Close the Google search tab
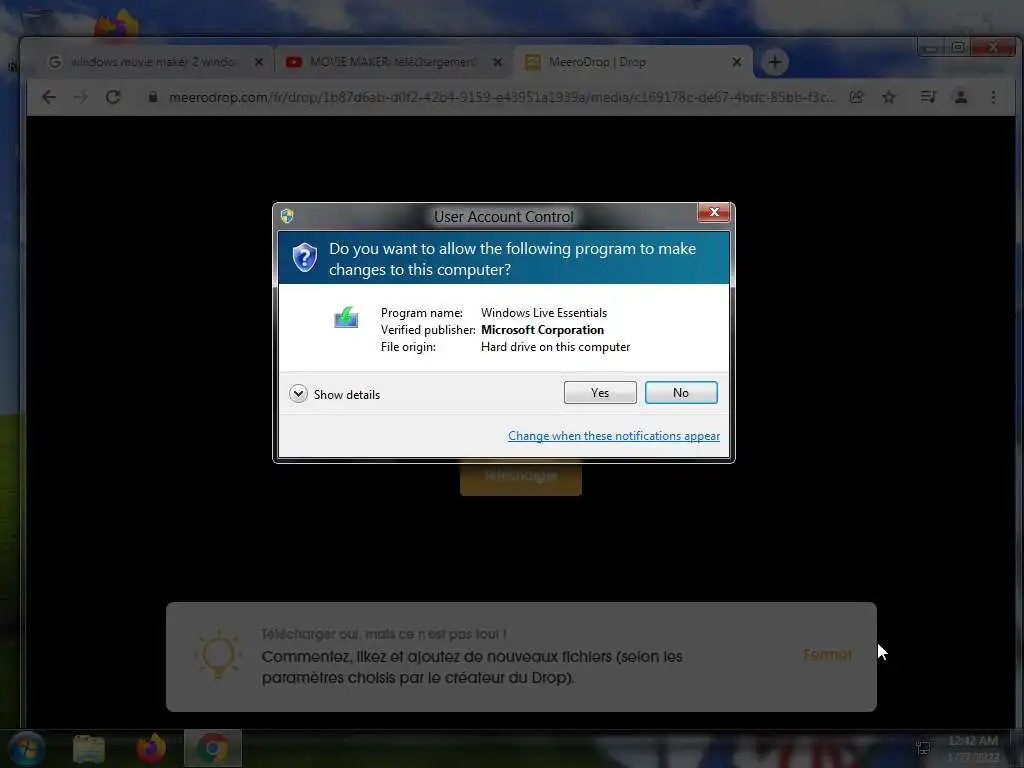This screenshot has height=768, width=1024. point(259,62)
